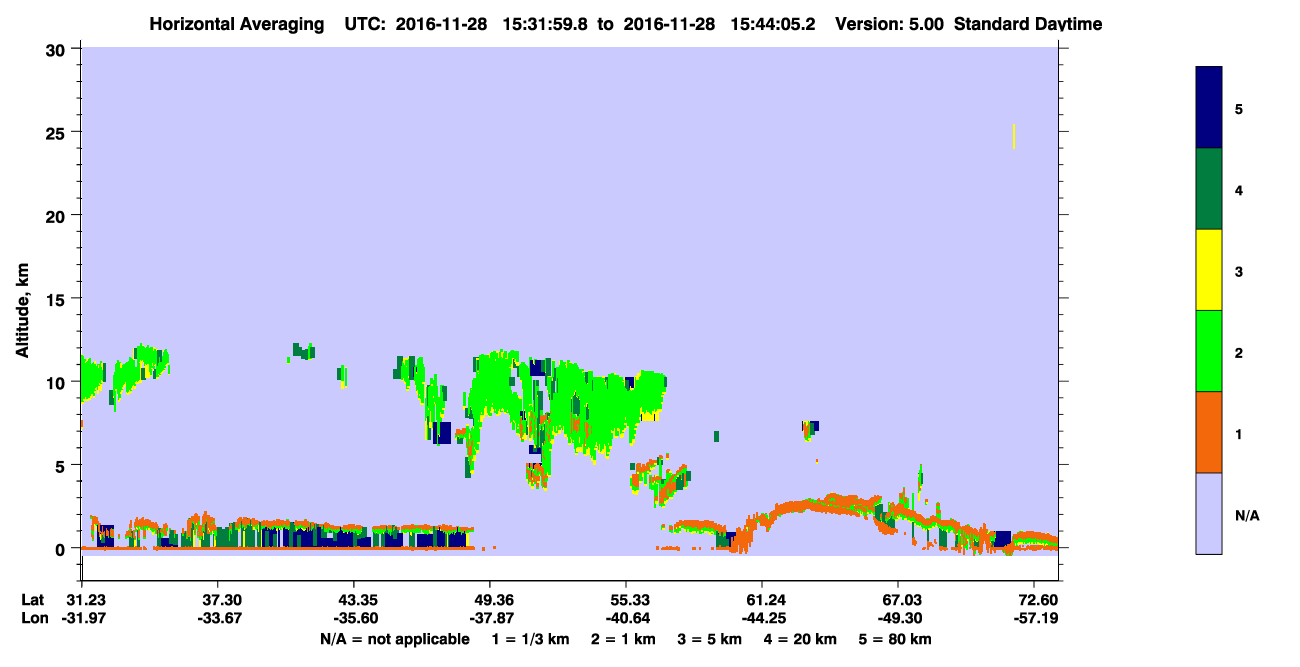Click the '2 = 1 km' legend text
1300x667 pixels.
pos(623,639)
